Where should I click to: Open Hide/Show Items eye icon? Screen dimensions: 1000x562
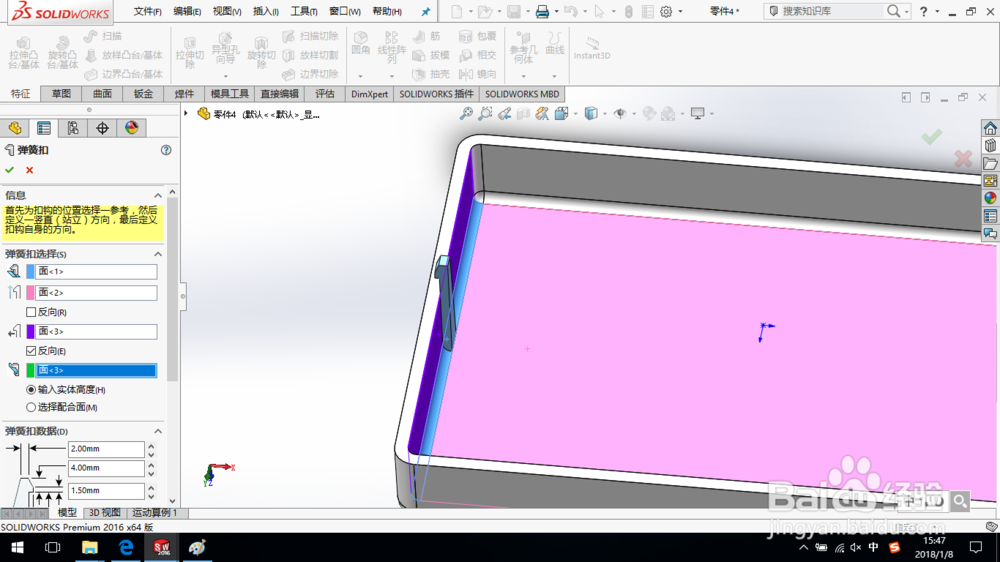[619, 114]
